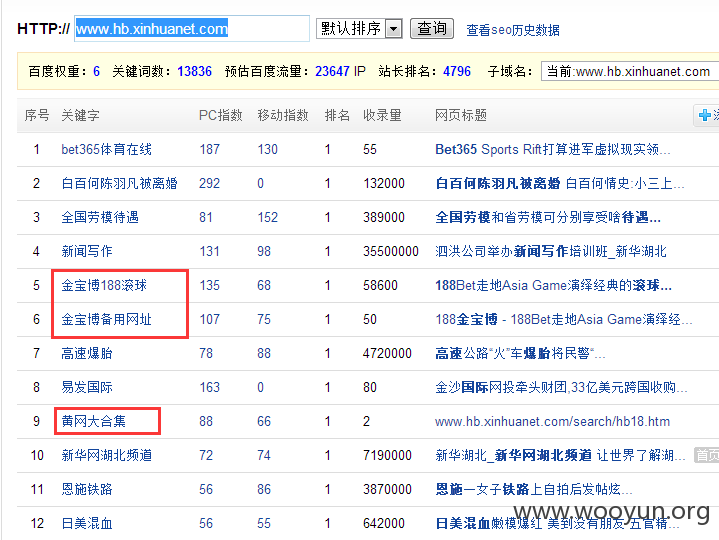Sort by PC指数 column header
719x540 pixels.
221,115
